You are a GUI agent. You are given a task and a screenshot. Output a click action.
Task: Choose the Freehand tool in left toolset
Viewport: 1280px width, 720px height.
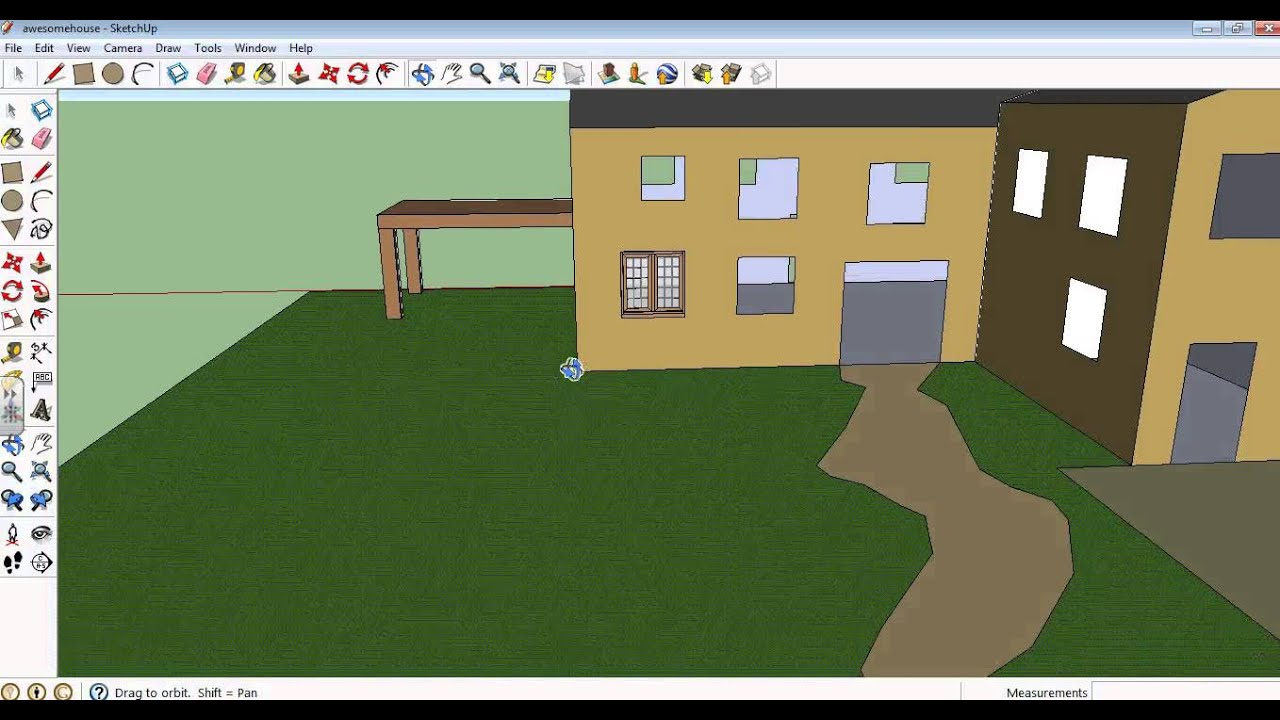[41, 230]
